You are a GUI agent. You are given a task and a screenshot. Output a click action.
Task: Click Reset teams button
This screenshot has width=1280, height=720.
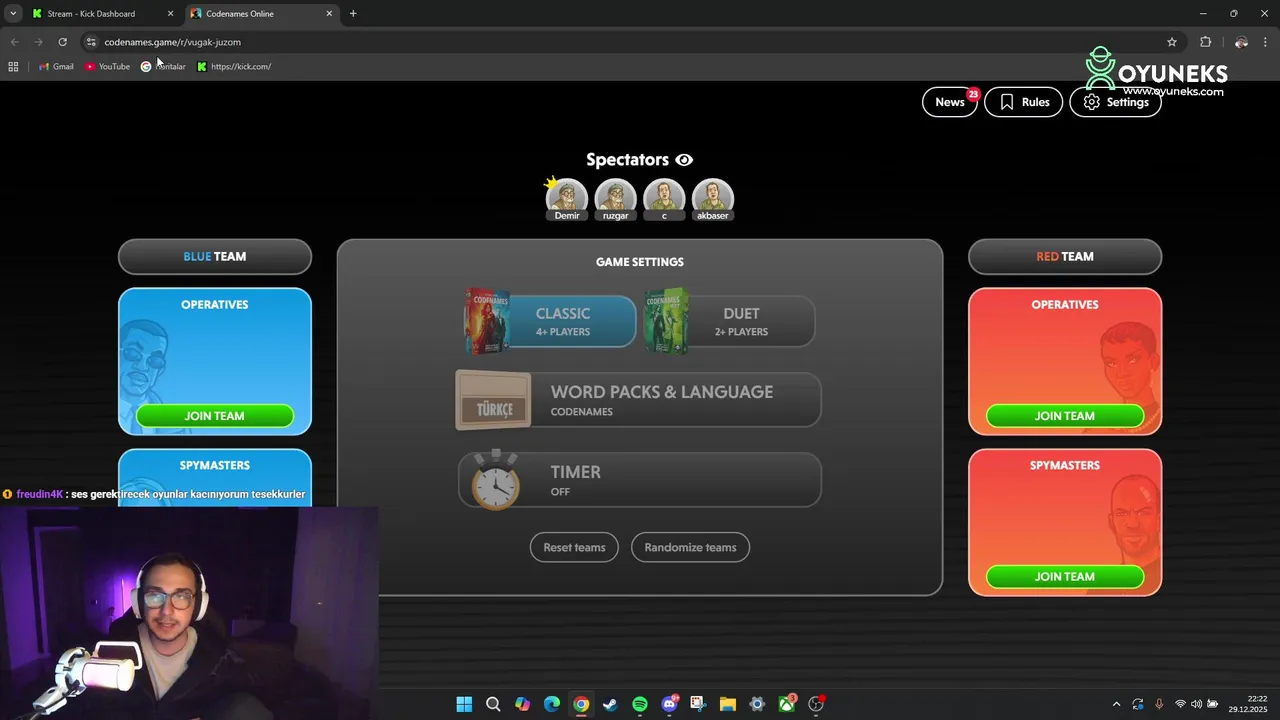tap(574, 547)
